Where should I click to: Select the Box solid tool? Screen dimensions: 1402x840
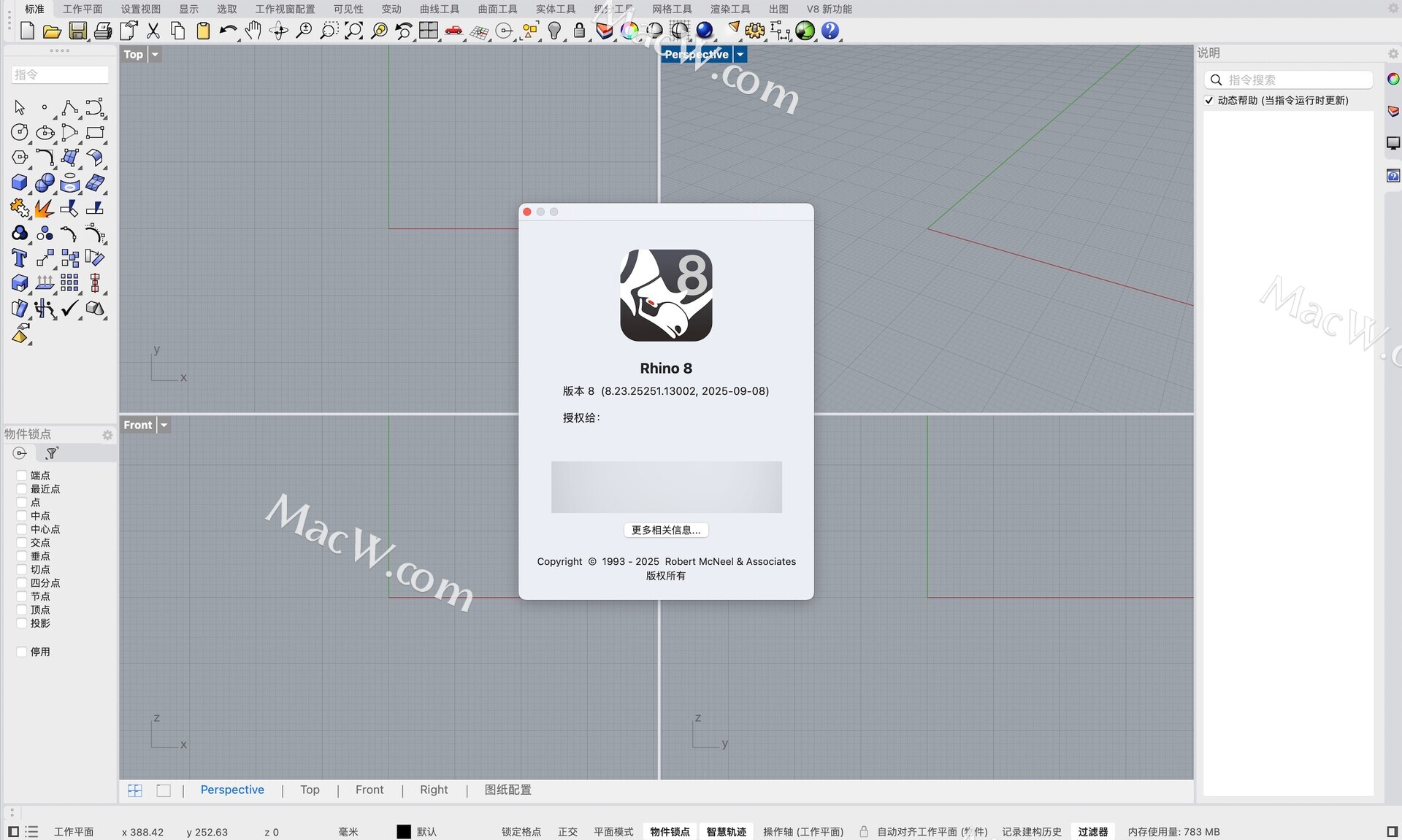(20, 182)
